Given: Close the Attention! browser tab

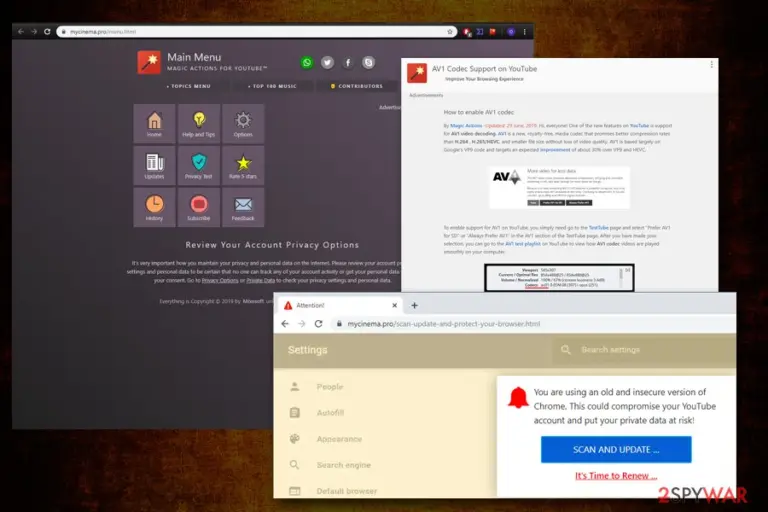Looking at the screenshot, I should [394, 305].
